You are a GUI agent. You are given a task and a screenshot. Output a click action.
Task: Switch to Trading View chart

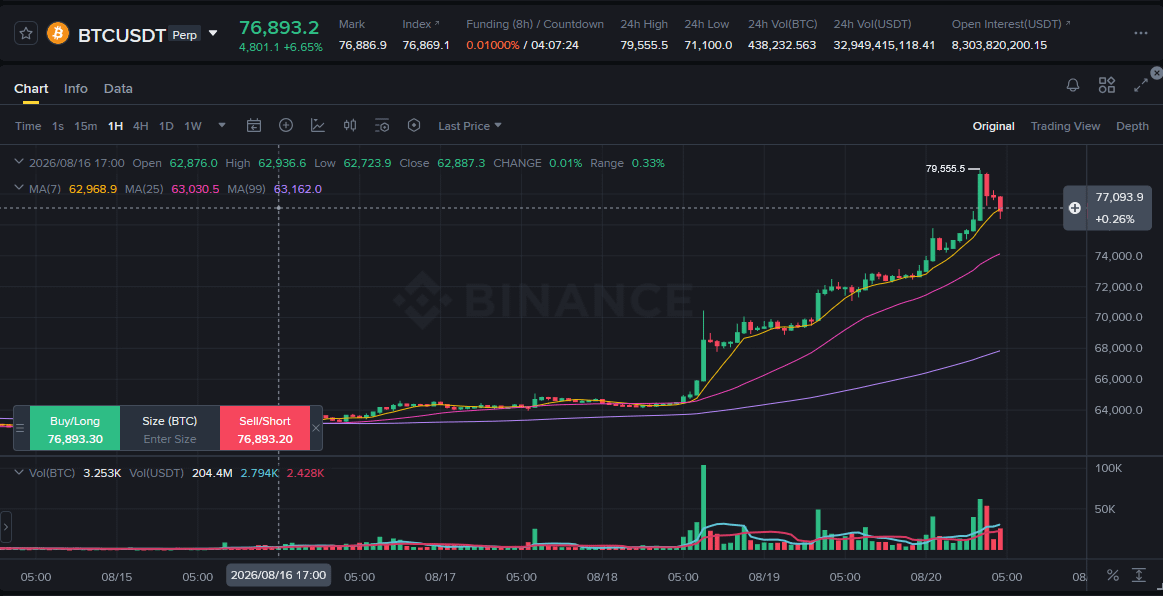[1065, 126]
